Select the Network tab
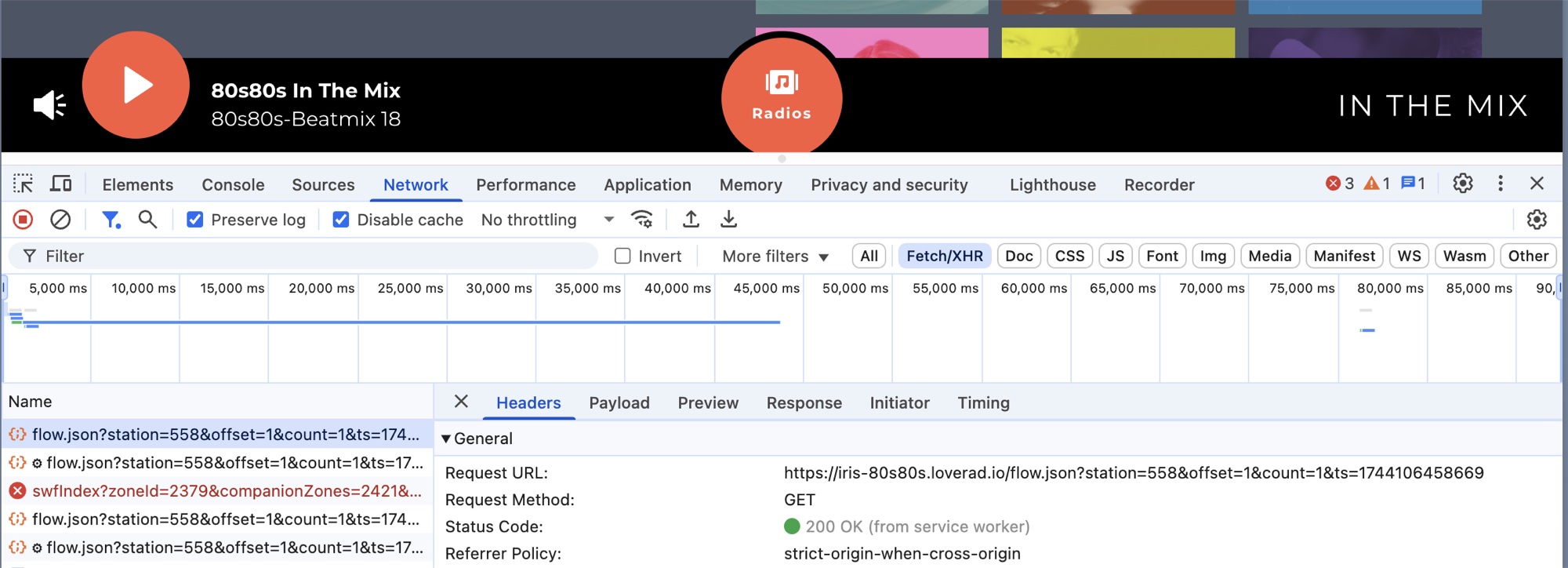 click(x=416, y=184)
